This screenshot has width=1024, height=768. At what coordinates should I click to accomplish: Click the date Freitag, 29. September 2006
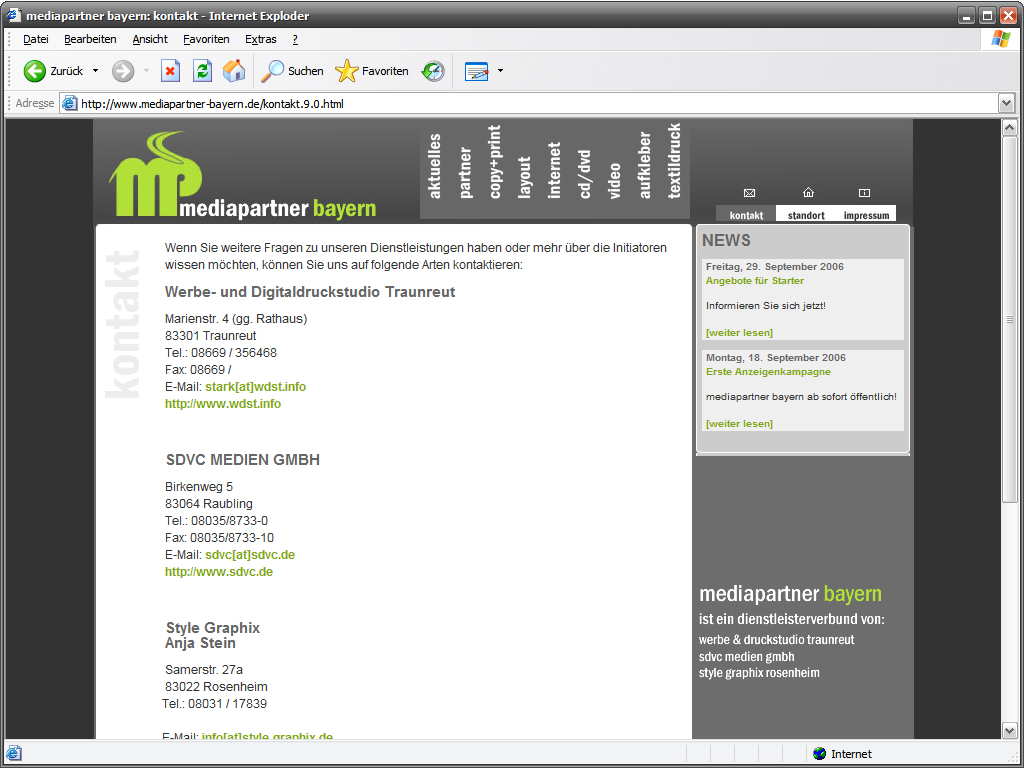click(x=775, y=266)
